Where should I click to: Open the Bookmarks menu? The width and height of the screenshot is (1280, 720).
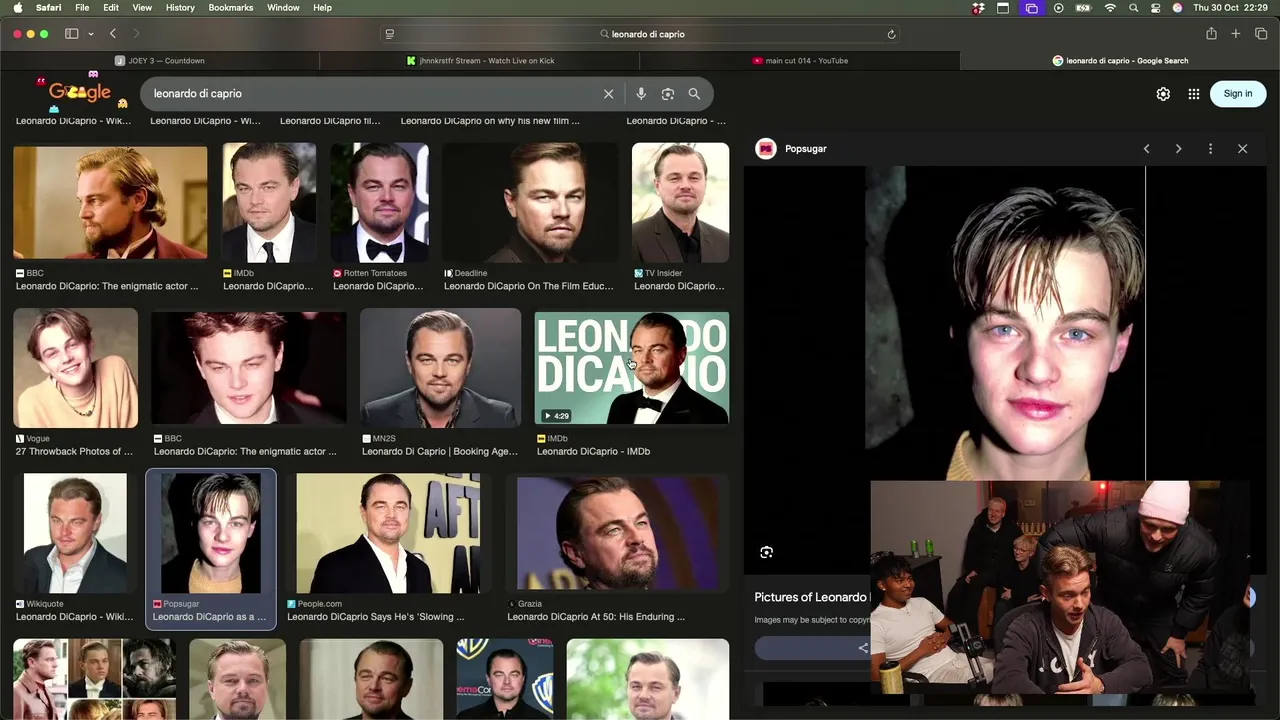[231, 8]
